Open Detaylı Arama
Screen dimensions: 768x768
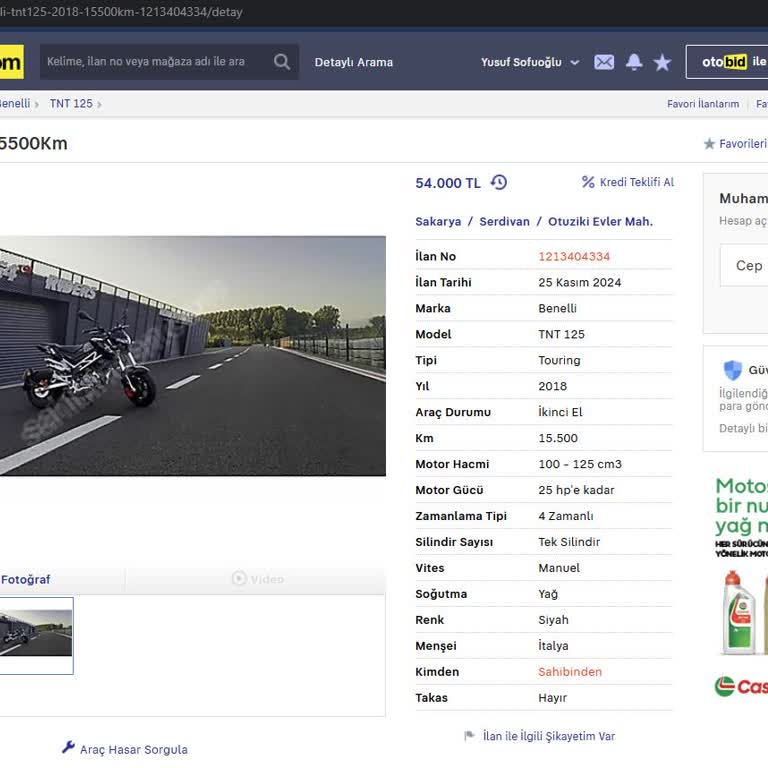tap(354, 62)
